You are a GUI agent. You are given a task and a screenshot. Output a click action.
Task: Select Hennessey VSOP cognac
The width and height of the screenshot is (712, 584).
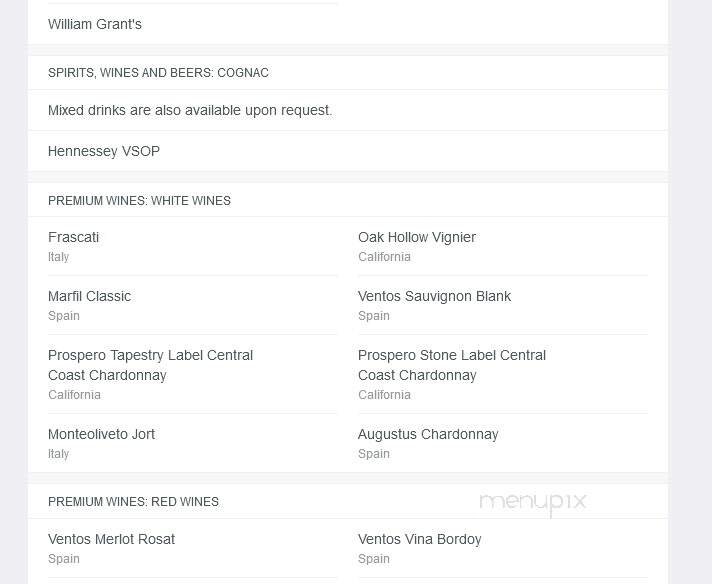click(104, 151)
